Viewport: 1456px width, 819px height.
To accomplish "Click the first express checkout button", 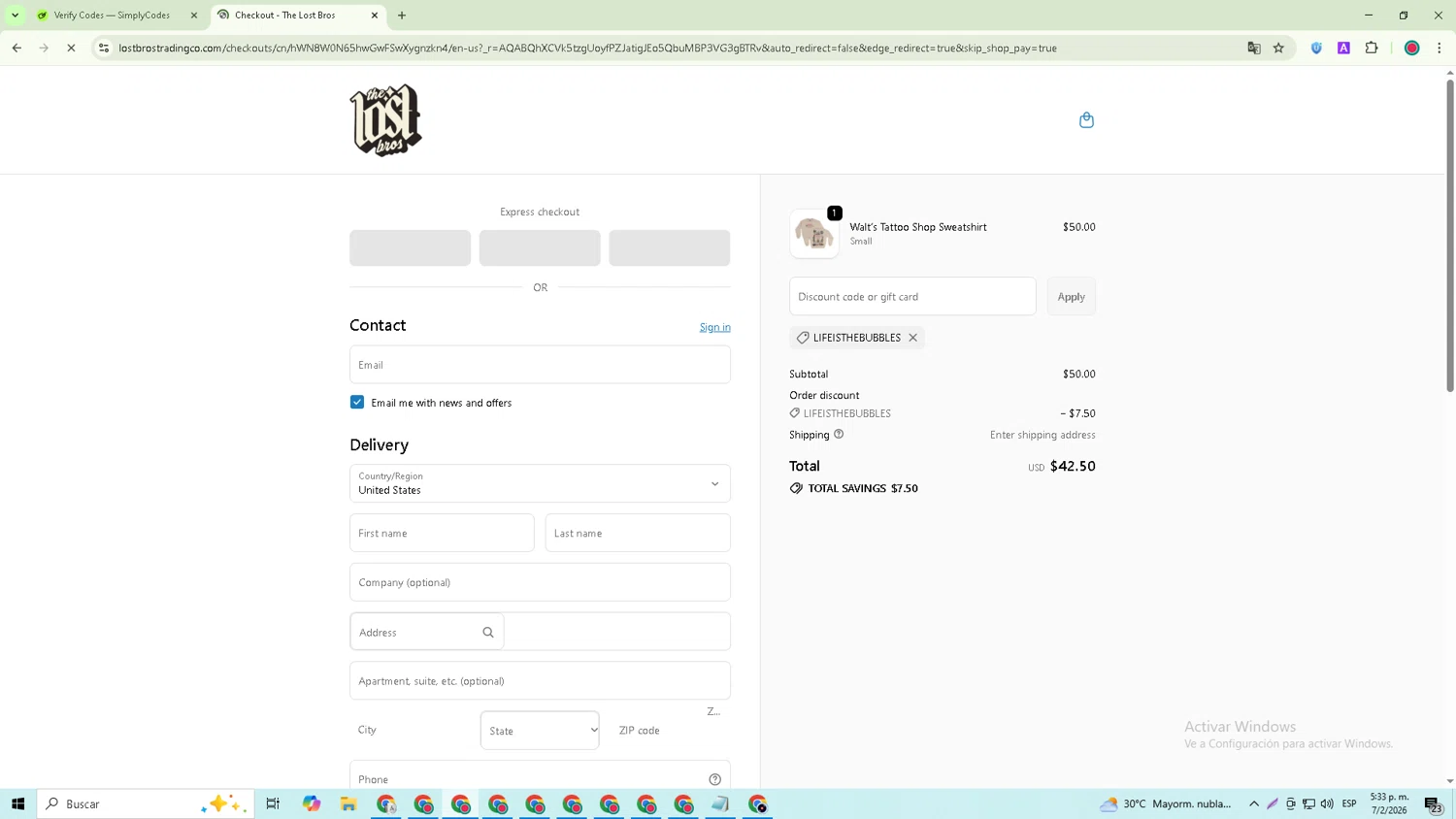I will 410,247.
